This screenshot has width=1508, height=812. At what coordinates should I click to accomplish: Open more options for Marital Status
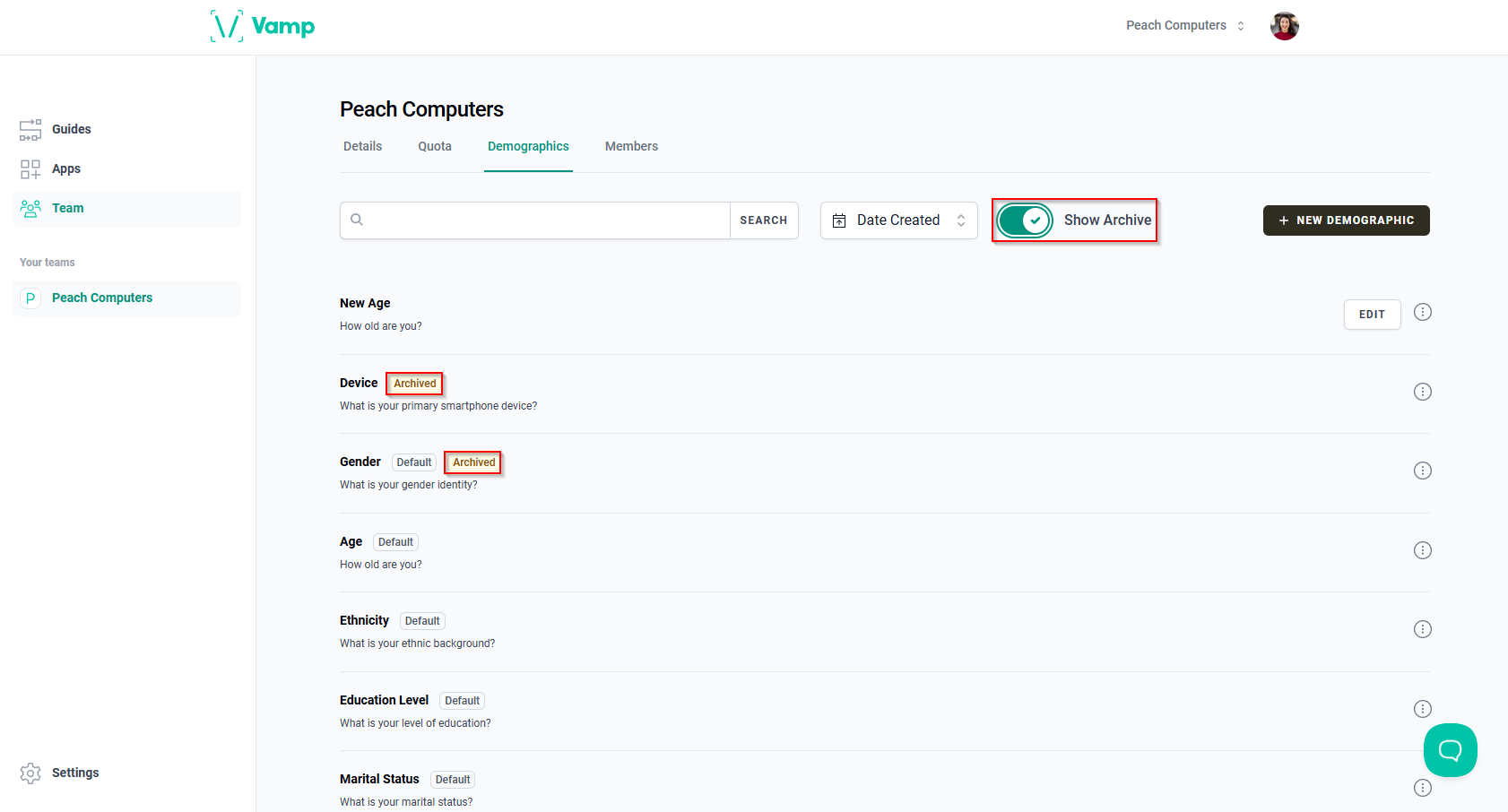pyautogui.click(x=1423, y=788)
